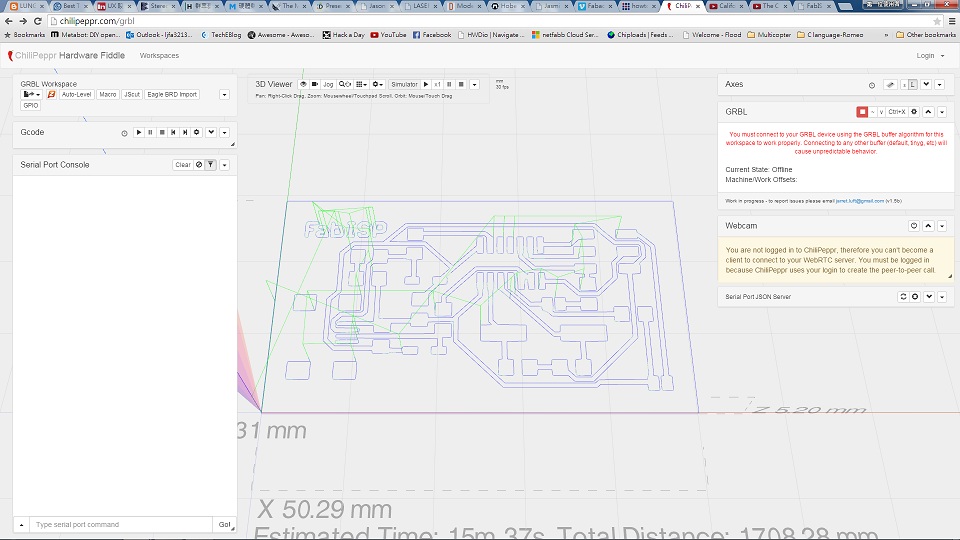This screenshot has height=540, width=960.
Task: Open the GPIO widget
Action: [x=31, y=105]
